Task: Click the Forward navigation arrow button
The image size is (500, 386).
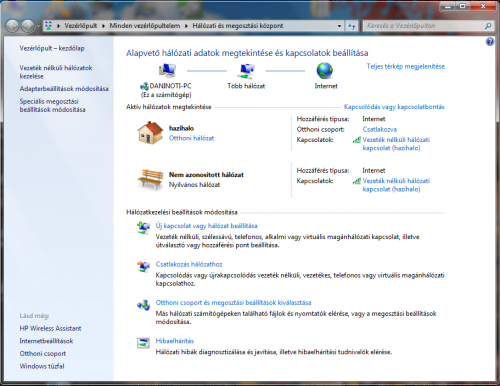Action: (x=28, y=26)
